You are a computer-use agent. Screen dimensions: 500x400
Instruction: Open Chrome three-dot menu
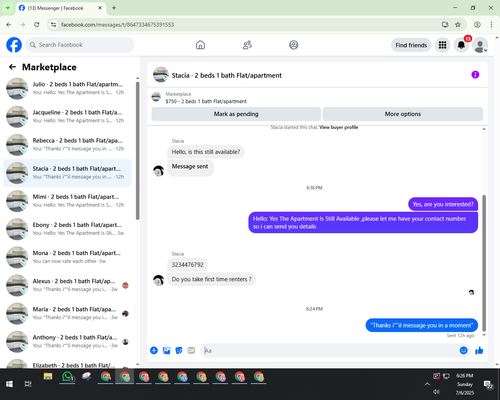click(x=491, y=24)
